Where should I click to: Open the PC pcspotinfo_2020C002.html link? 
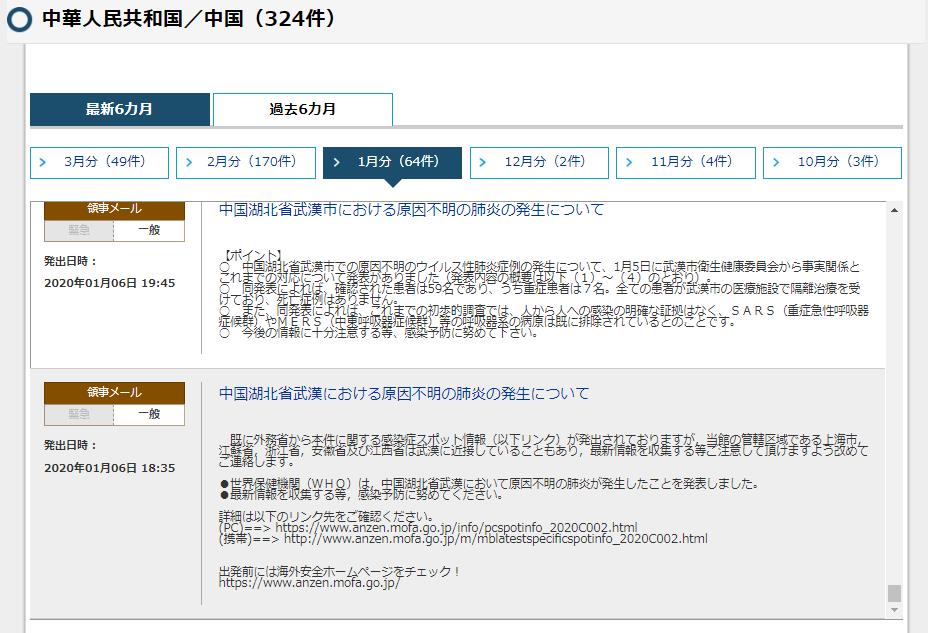456,527
